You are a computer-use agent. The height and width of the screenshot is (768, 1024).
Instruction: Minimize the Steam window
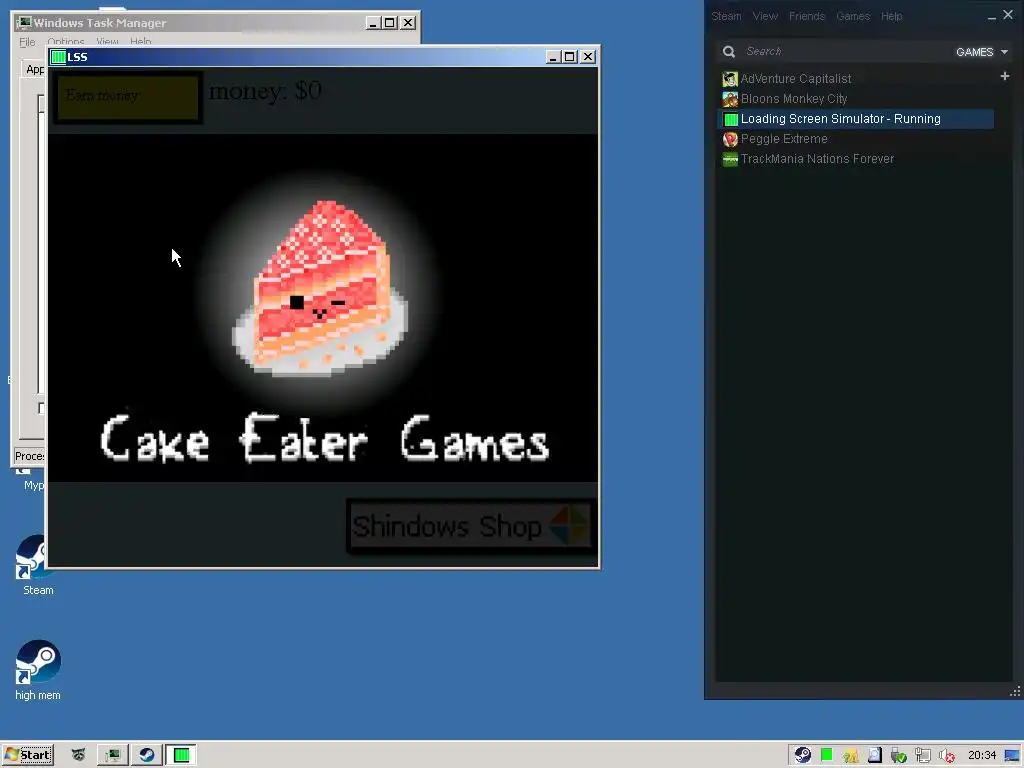[991, 17]
